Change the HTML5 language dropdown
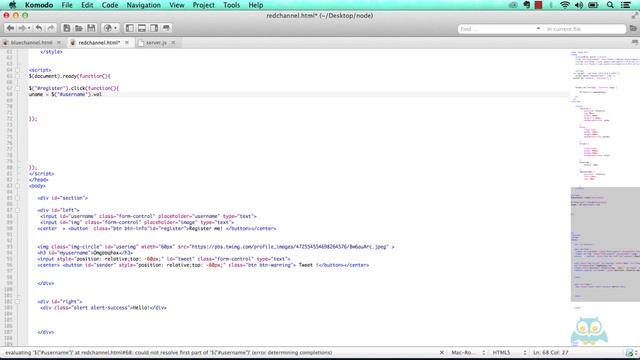Viewport: 640px width, 360px height. pyautogui.click(x=509, y=352)
